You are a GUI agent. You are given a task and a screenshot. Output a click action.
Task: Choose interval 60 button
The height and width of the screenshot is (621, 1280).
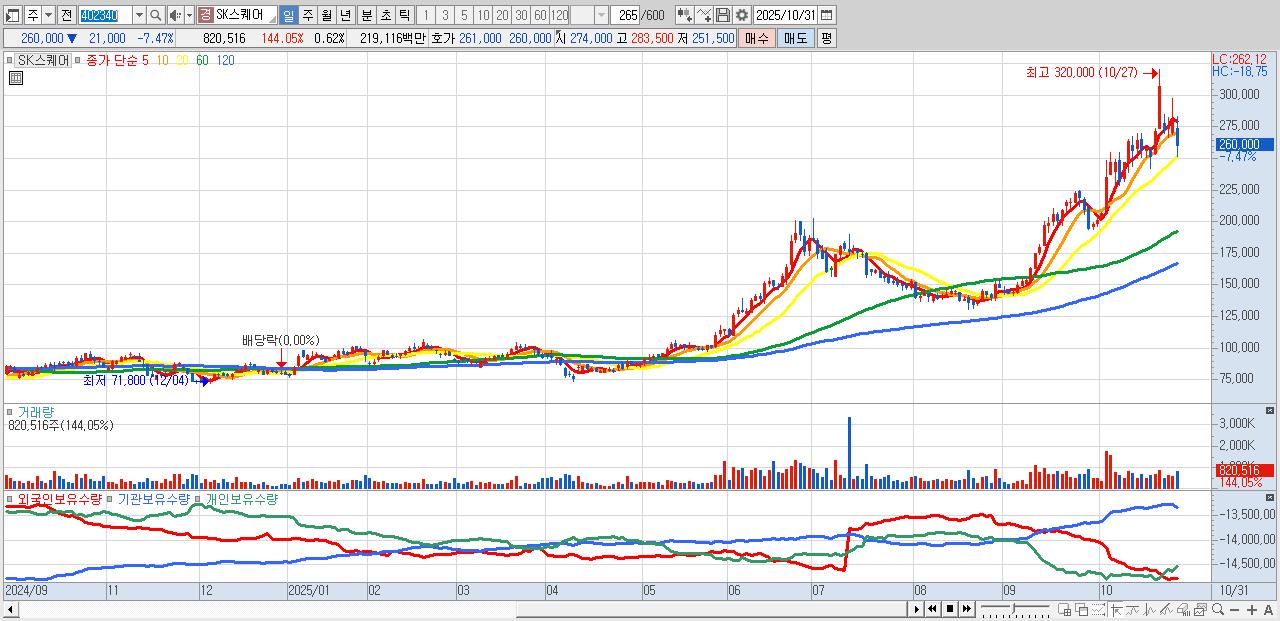(540, 15)
